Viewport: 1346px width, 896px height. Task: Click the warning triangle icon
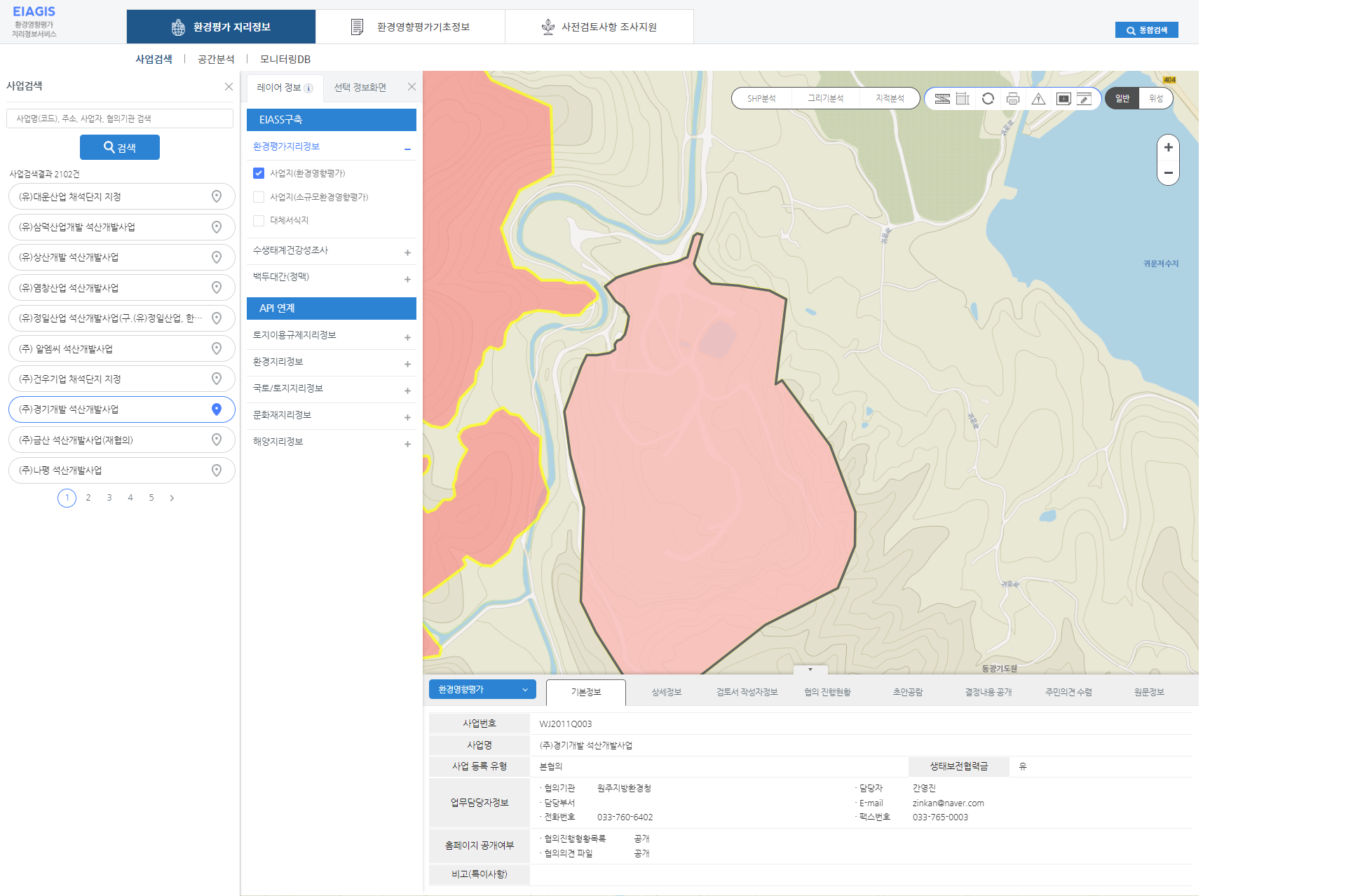(1038, 99)
